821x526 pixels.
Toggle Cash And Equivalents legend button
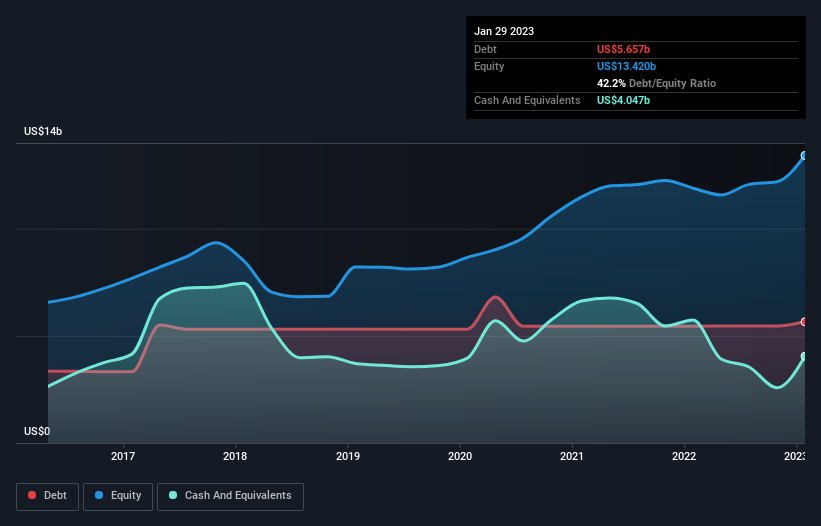(230, 496)
